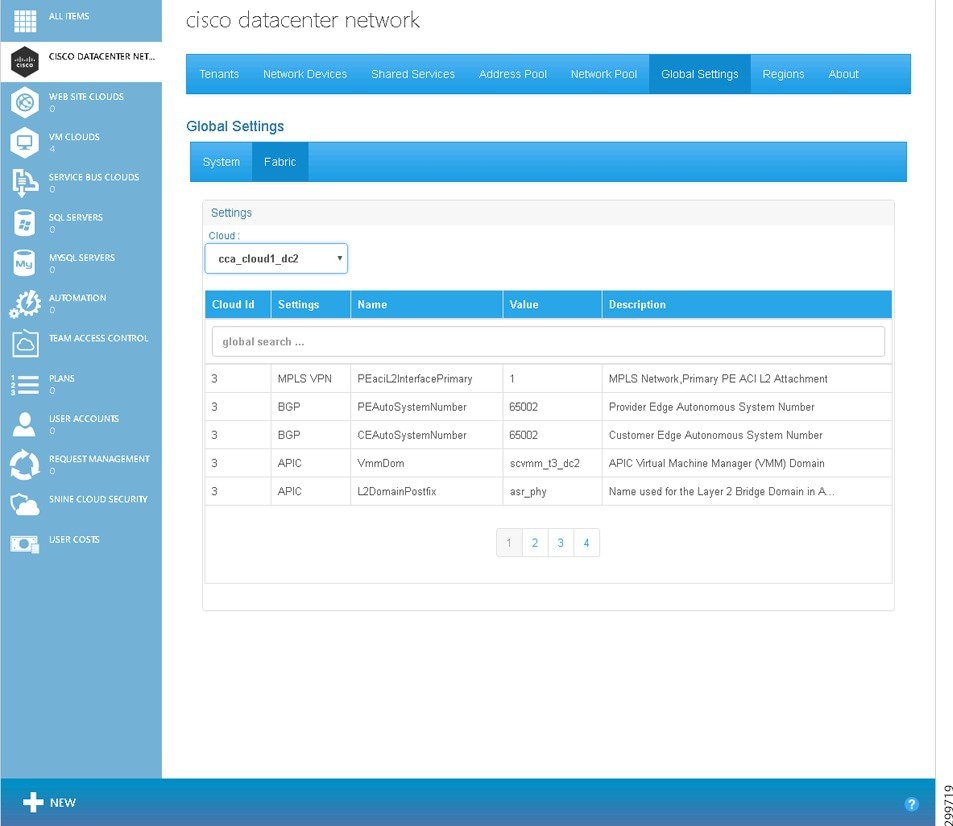Open the Plans list icon
The image size is (953, 826).
[25, 384]
